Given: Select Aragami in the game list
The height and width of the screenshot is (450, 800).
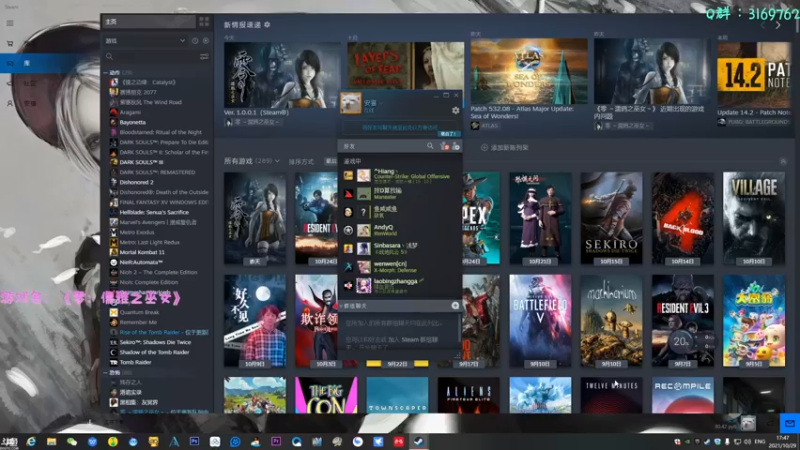Looking at the screenshot, I should point(130,112).
